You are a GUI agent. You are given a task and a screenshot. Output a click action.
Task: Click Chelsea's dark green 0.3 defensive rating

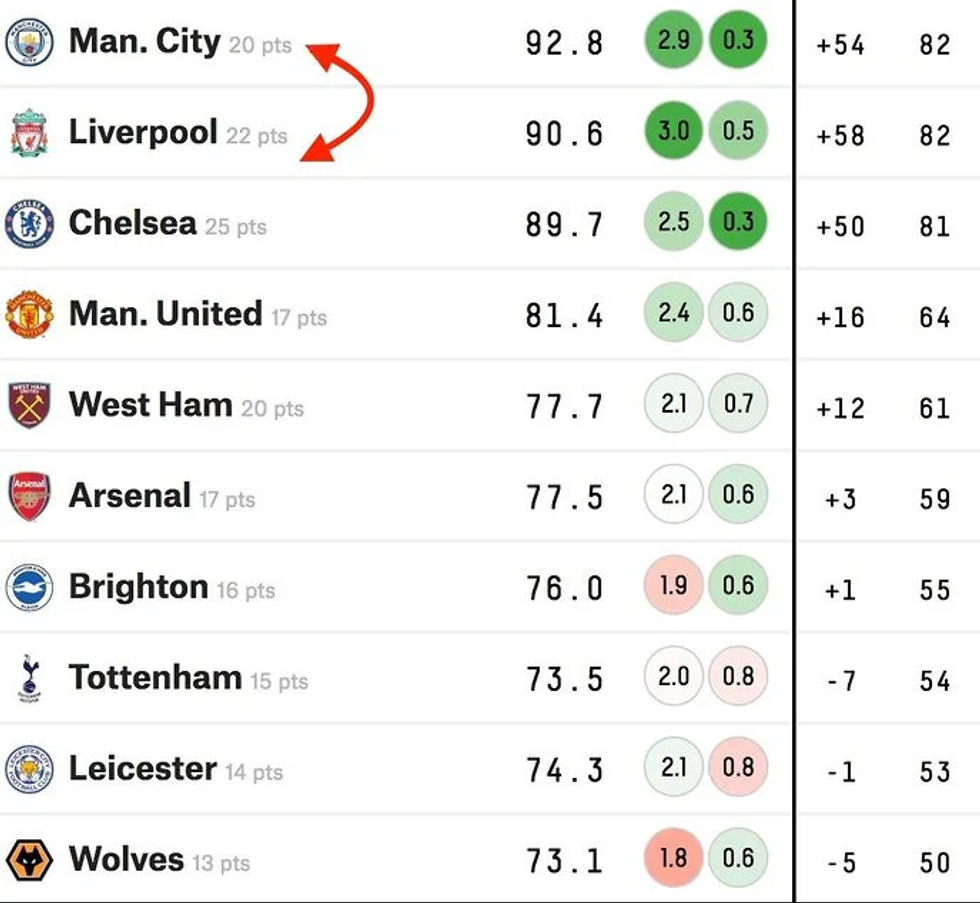[x=738, y=222]
